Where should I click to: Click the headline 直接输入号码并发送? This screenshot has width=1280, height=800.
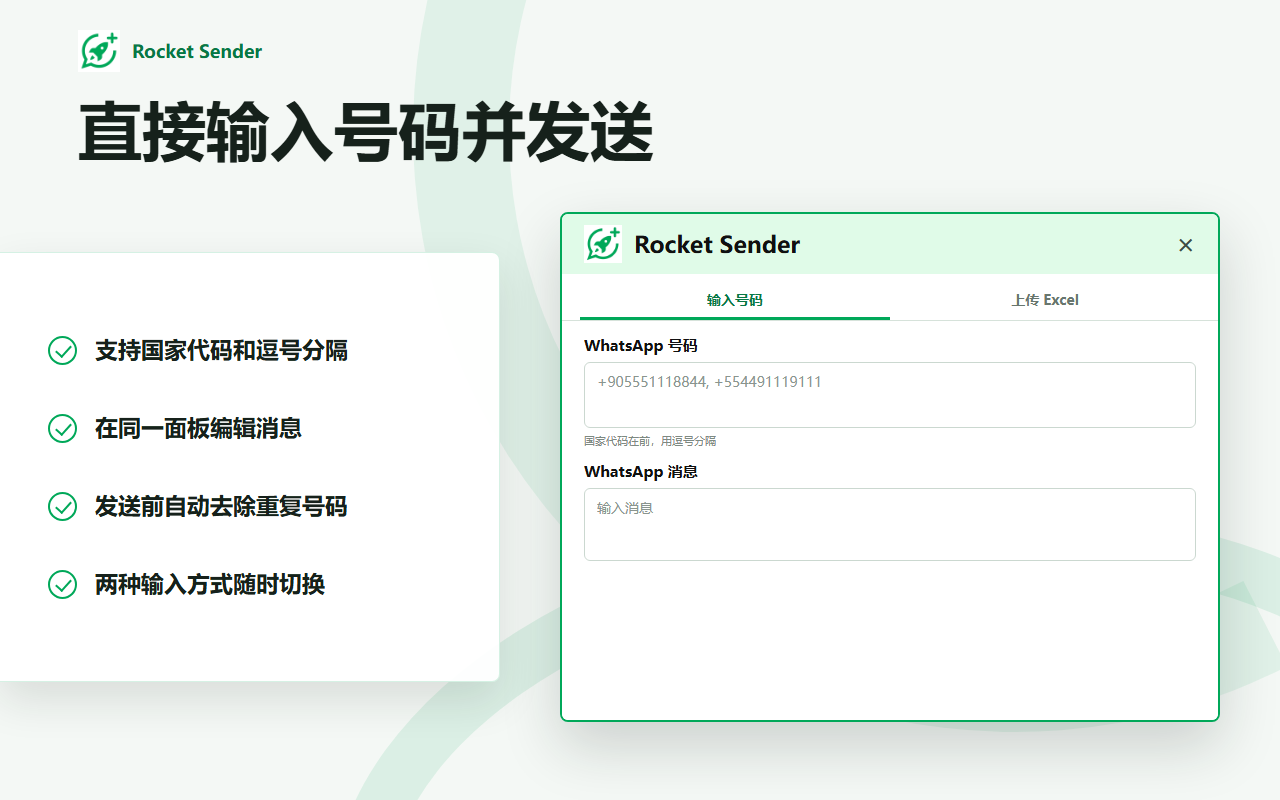[x=366, y=132]
